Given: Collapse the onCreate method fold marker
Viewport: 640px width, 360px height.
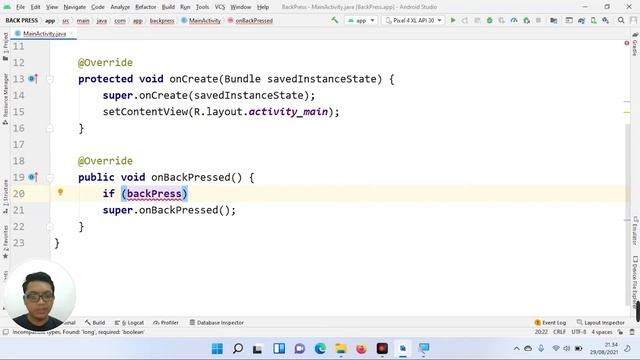Looking at the screenshot, I should 50,79.
